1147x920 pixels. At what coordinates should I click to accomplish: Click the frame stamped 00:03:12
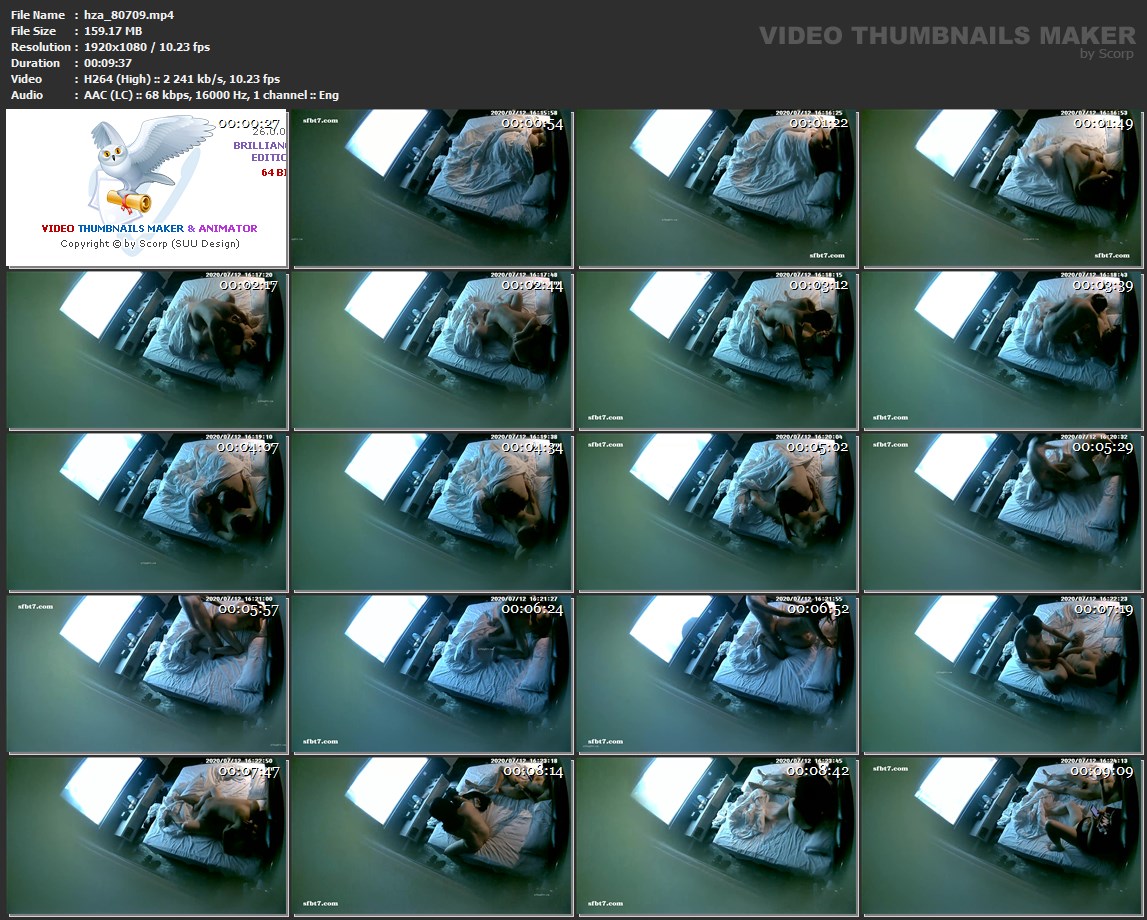point(717,350)
